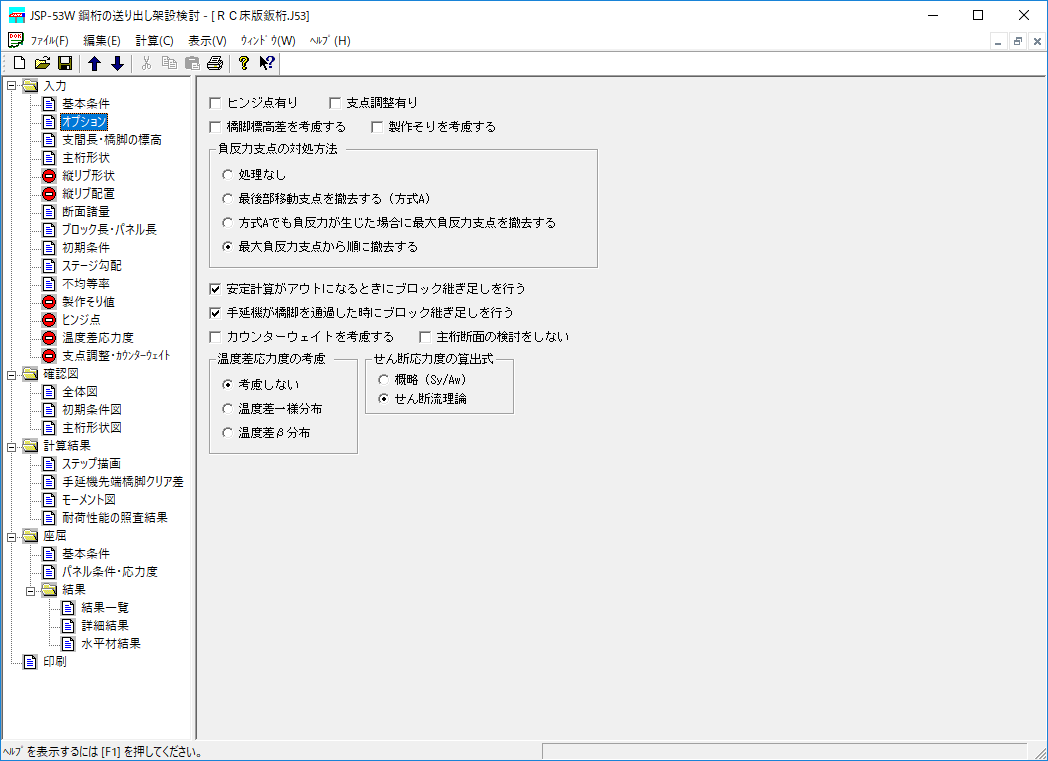Click the yellow question mark help icon
This screenshot has height=761, width=1048.
[x=243, y=64]
